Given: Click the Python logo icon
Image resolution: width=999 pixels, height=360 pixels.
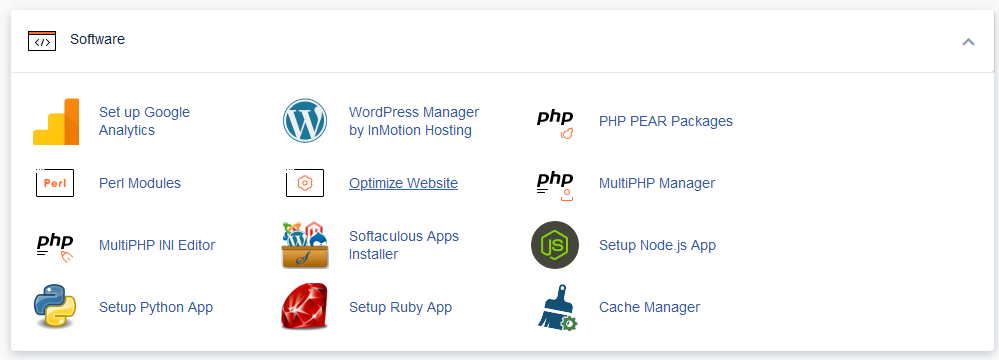Looking at the screenshot, I should pos(55,306).
